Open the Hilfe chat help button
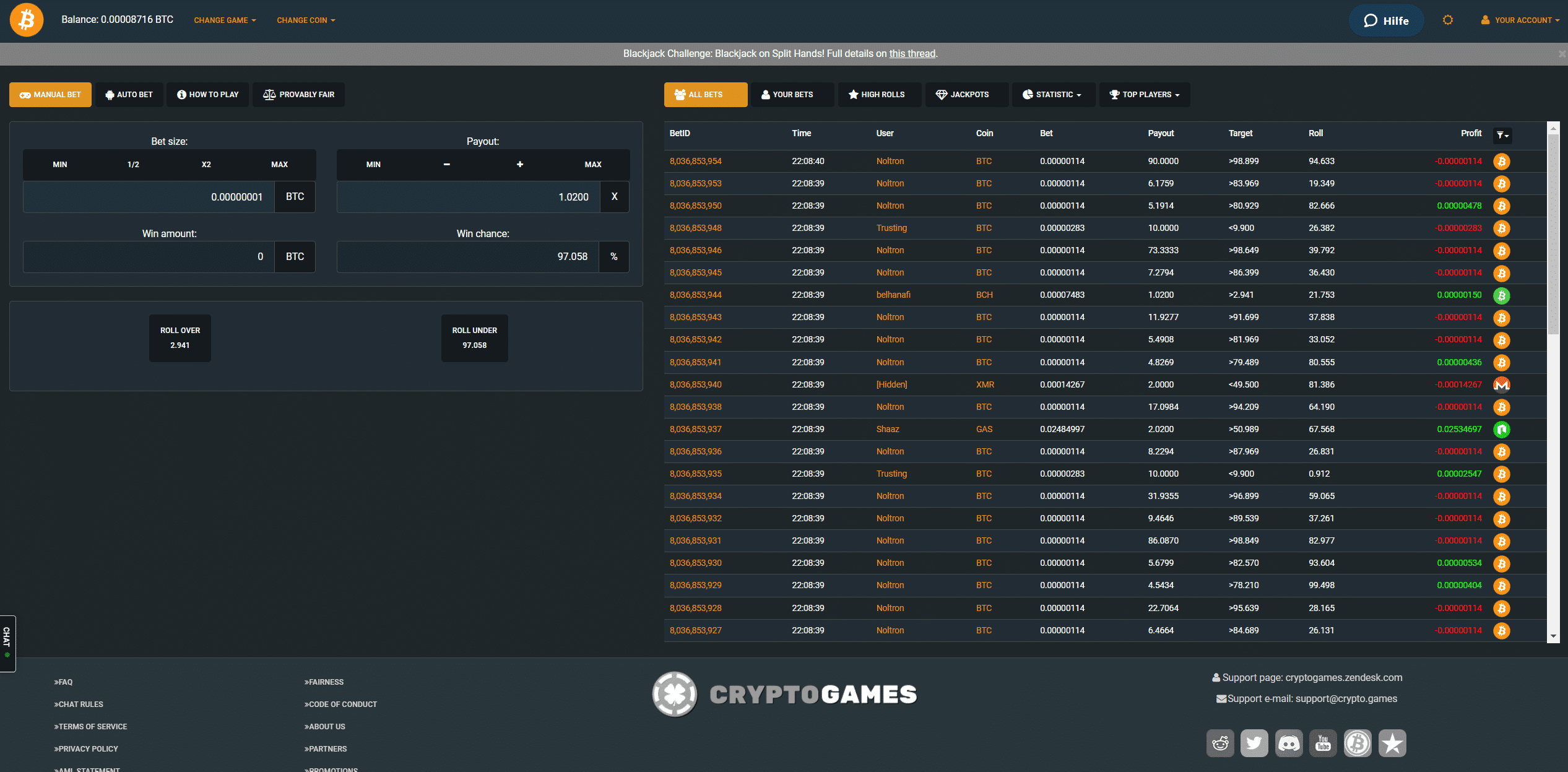The image size is (1568, 772). point(1386,20)
